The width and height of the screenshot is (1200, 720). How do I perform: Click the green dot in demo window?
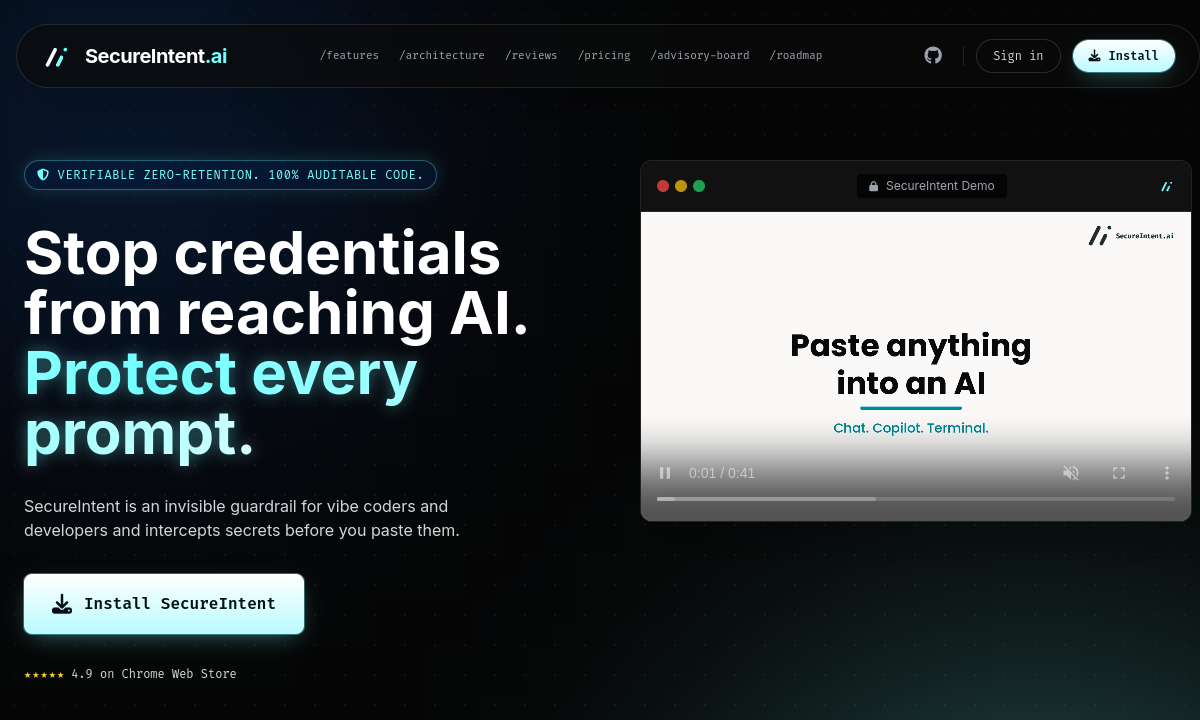pos(699,186)
